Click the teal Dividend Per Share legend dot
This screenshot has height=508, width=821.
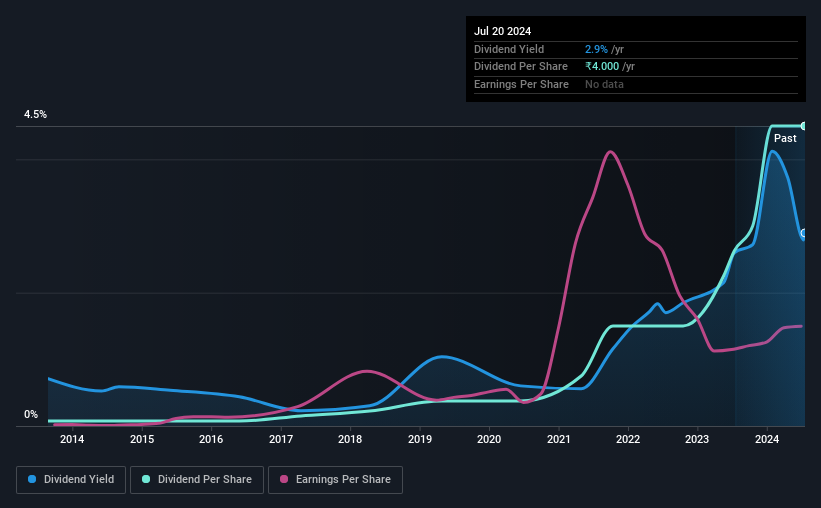[x=146, y=479]
